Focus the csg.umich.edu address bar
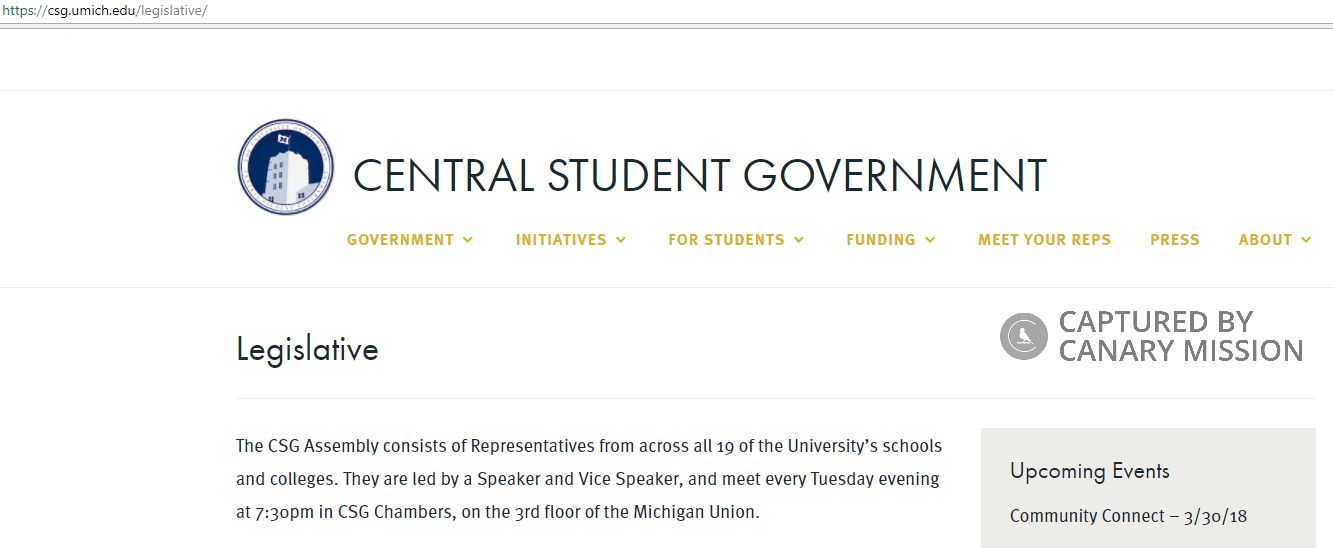 [104, 10]
